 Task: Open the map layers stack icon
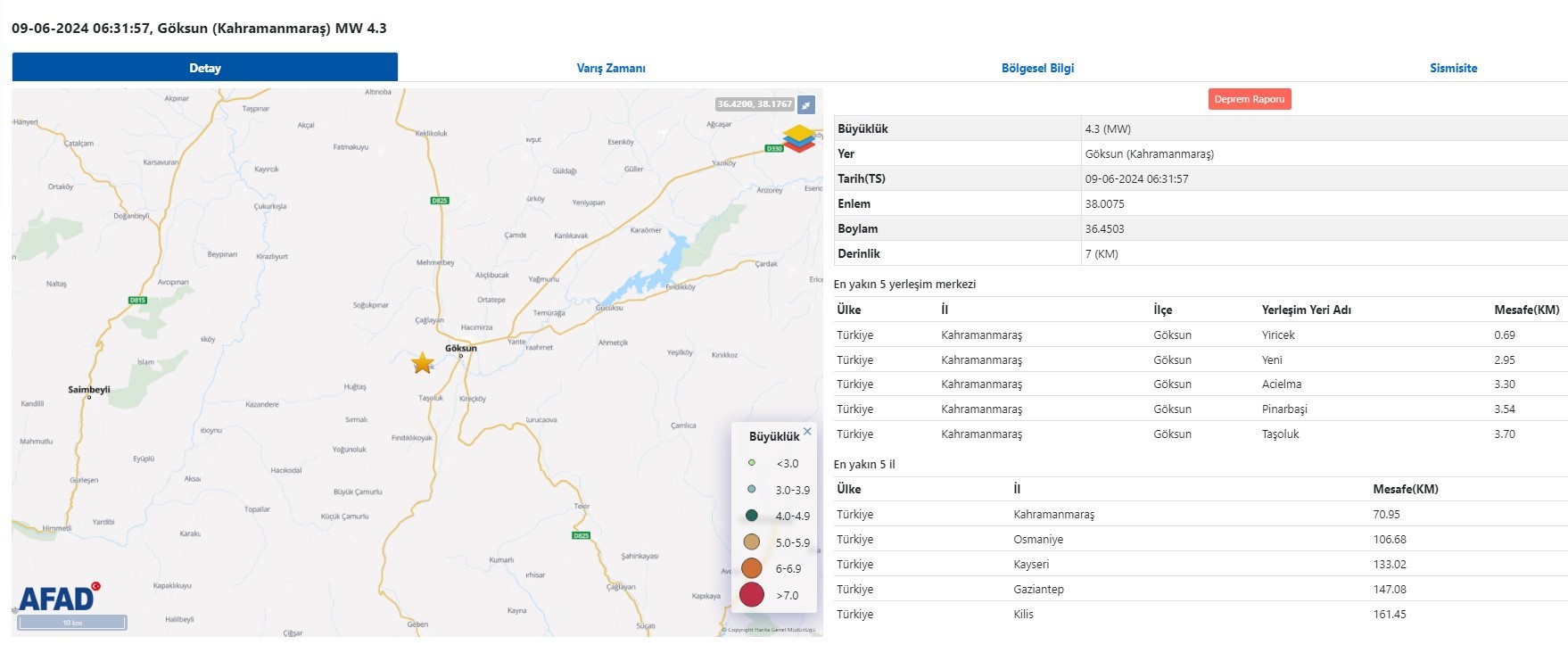tap(799, 137)
